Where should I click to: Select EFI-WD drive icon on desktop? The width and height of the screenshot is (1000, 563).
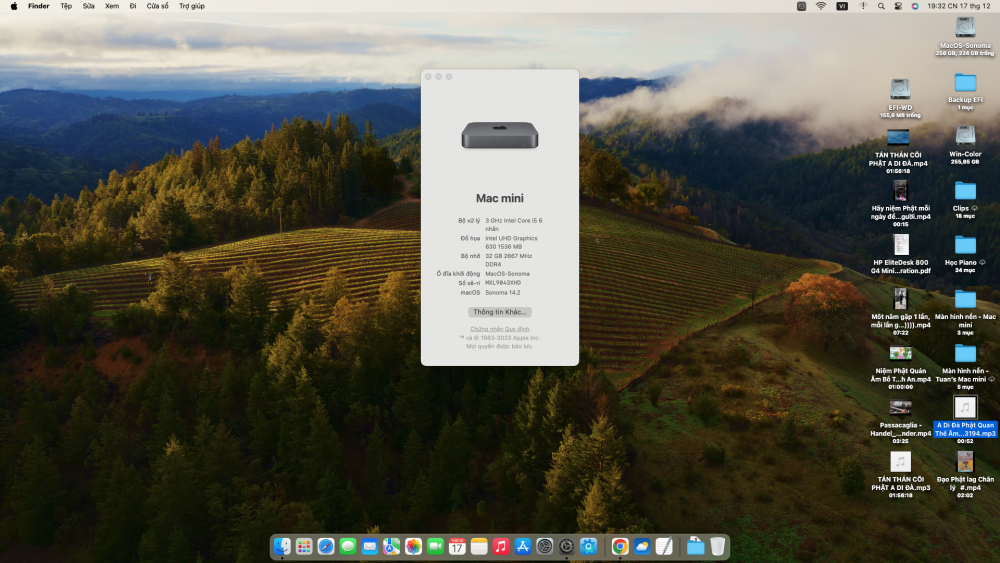tap(900, 98)
